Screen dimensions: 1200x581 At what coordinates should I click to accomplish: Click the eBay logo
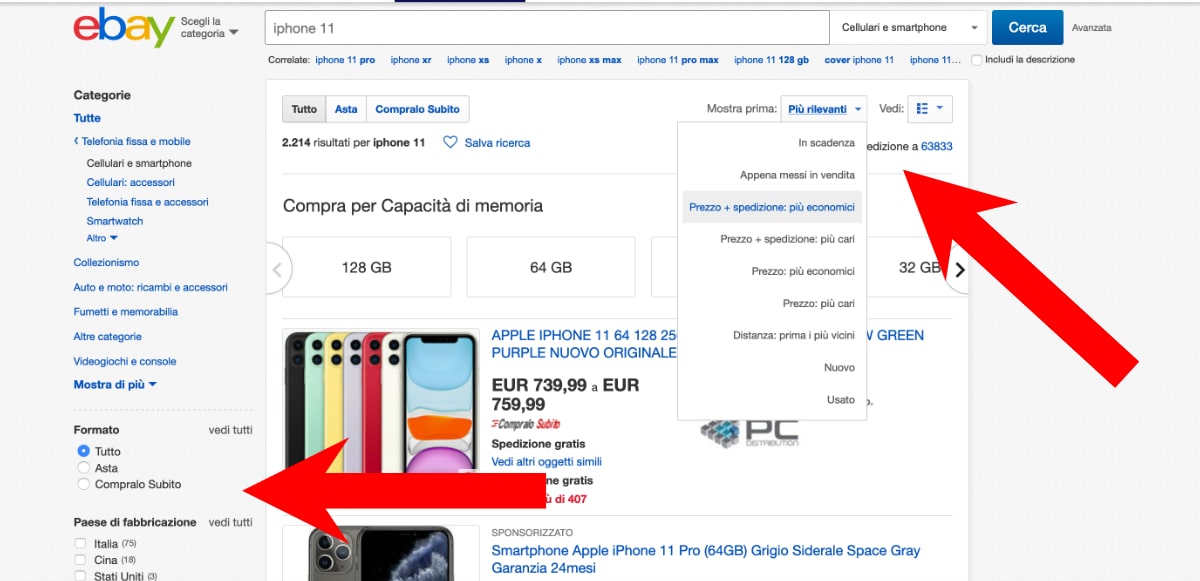click(x=124, y=28)
